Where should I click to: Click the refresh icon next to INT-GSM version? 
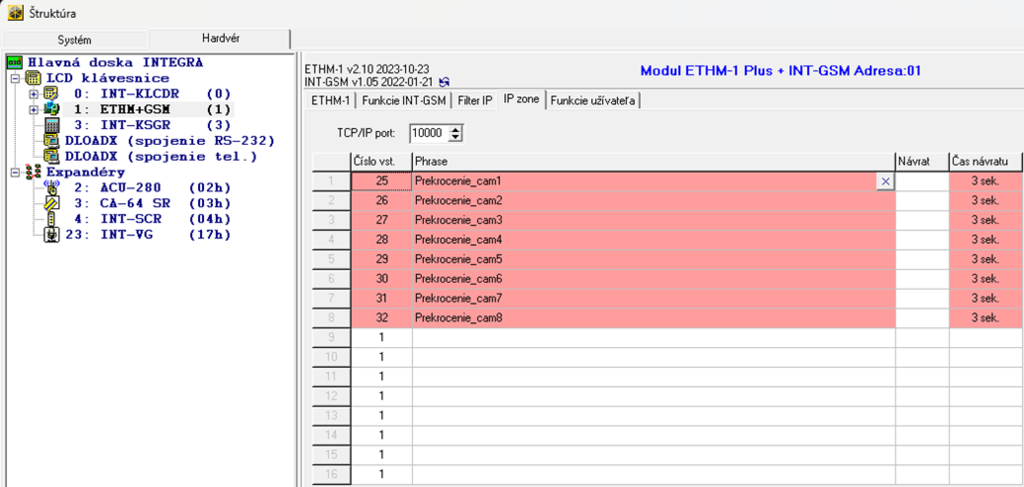444,81
